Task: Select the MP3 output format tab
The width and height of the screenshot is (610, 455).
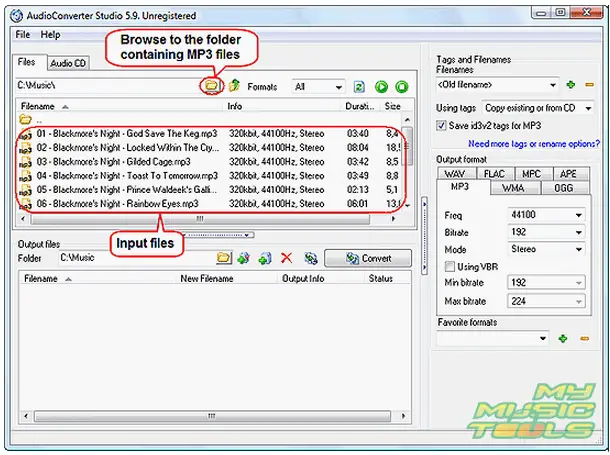Action: point(460,187)
